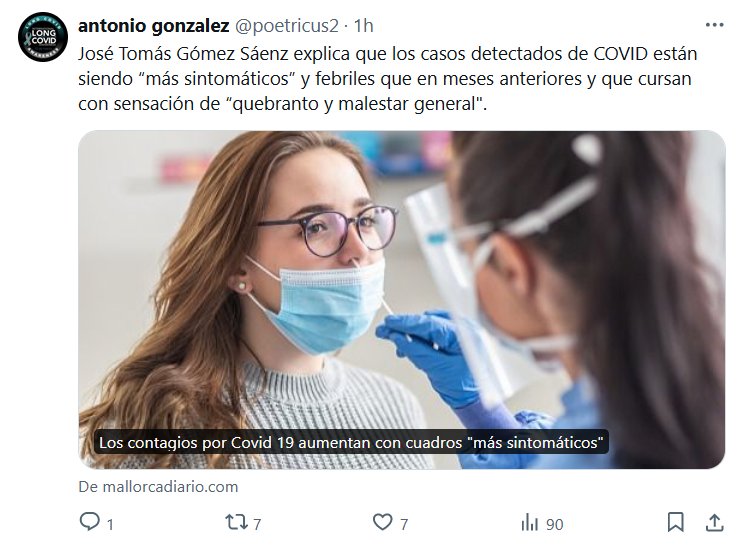Viewport: 742px width, 548px height.
Task: Click the 90 views count
Action: pos(555,524)
